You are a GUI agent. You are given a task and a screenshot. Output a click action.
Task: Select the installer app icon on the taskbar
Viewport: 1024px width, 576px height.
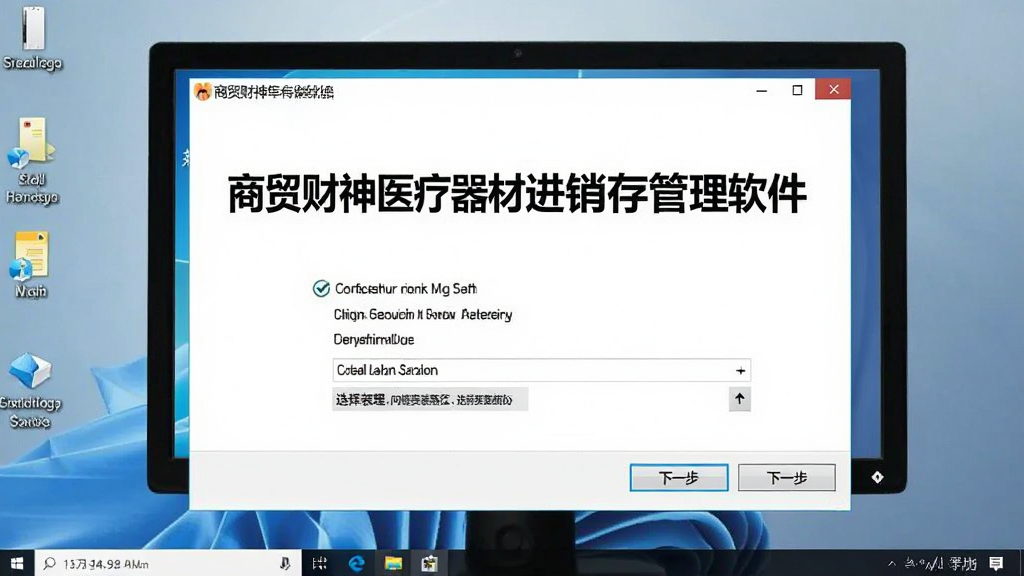(429, 563)
